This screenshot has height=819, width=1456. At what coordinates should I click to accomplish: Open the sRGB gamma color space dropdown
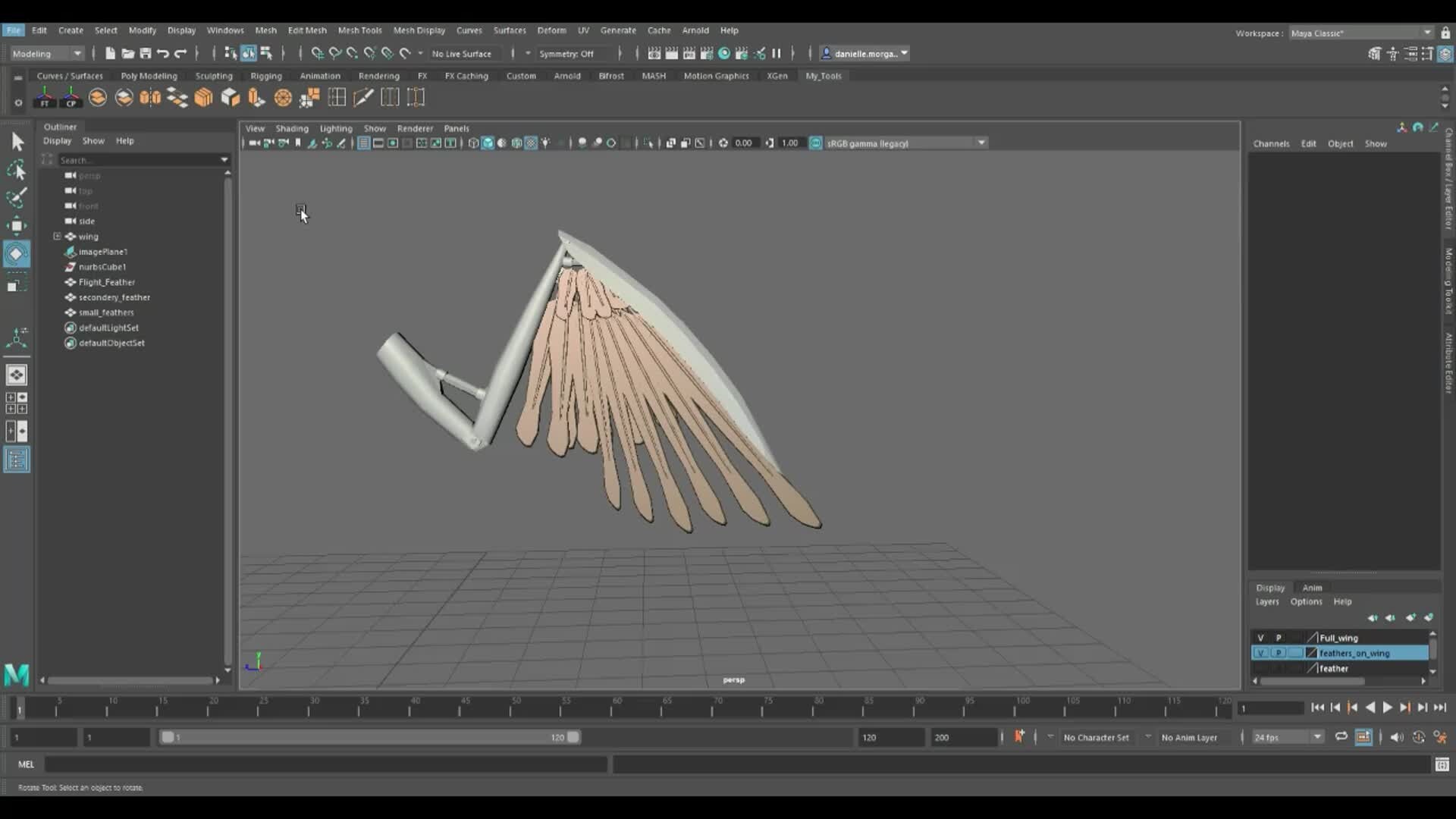pyautogui.click(x=981, y=143)
